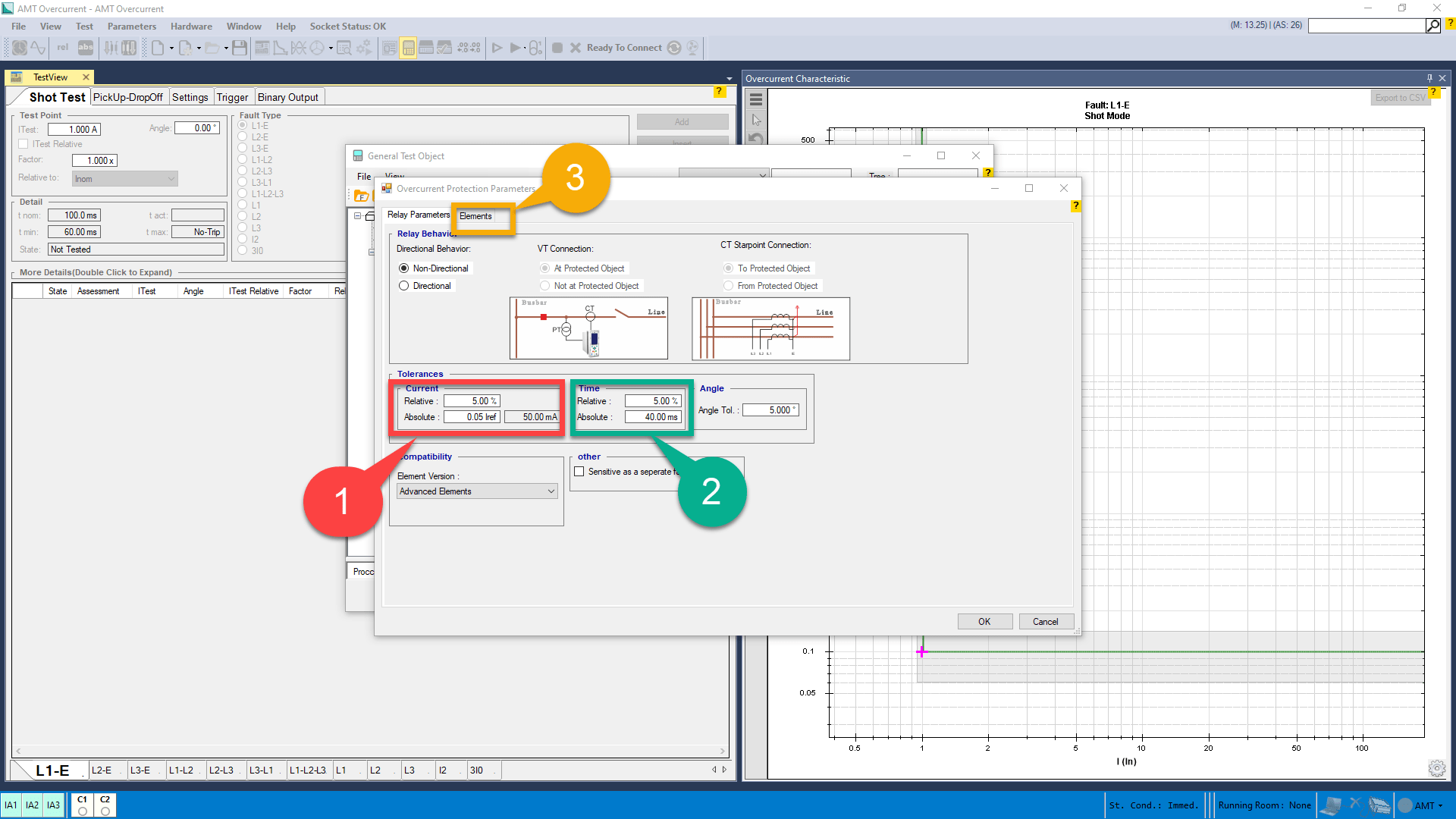Click the chart settings gear icon
The image size is (1456, 819).
1436,768
